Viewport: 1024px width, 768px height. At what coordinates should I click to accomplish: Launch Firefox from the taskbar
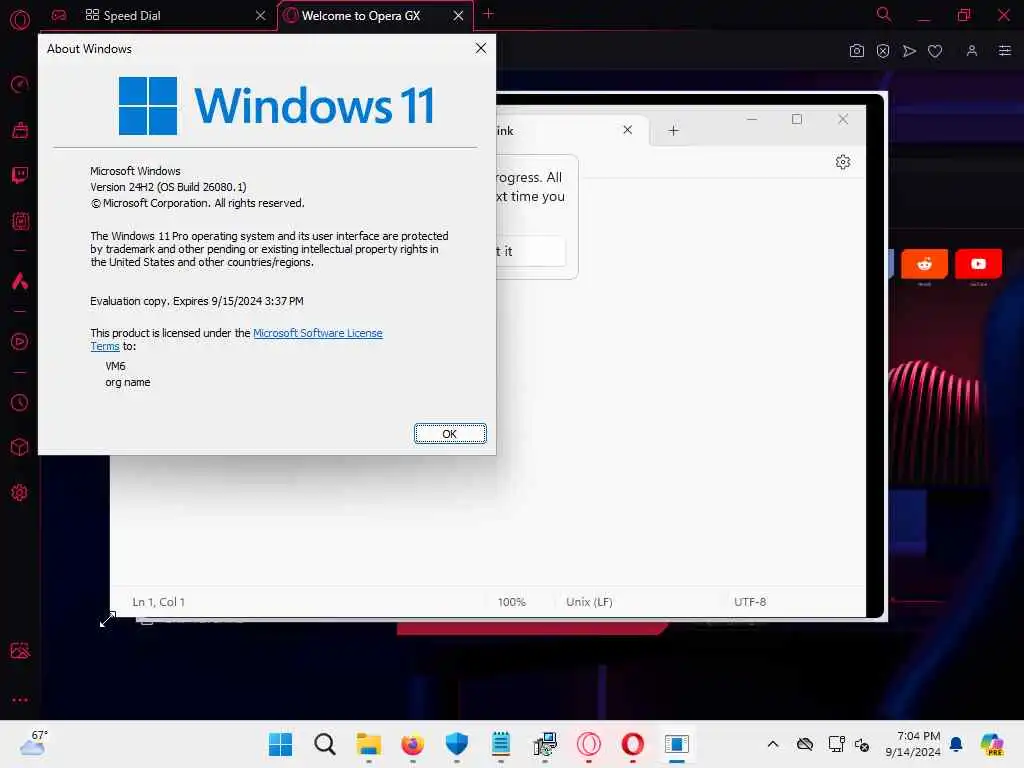413,744
